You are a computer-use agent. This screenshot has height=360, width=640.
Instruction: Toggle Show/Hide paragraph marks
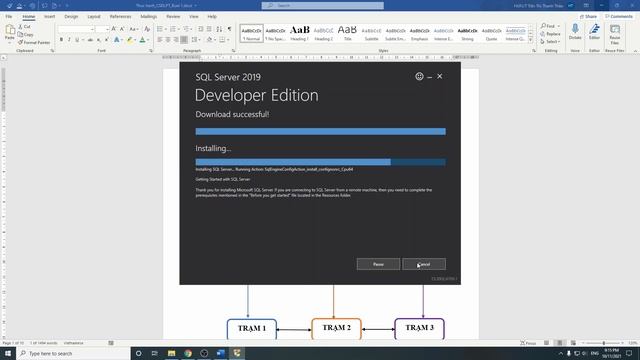tap(229, 29)
